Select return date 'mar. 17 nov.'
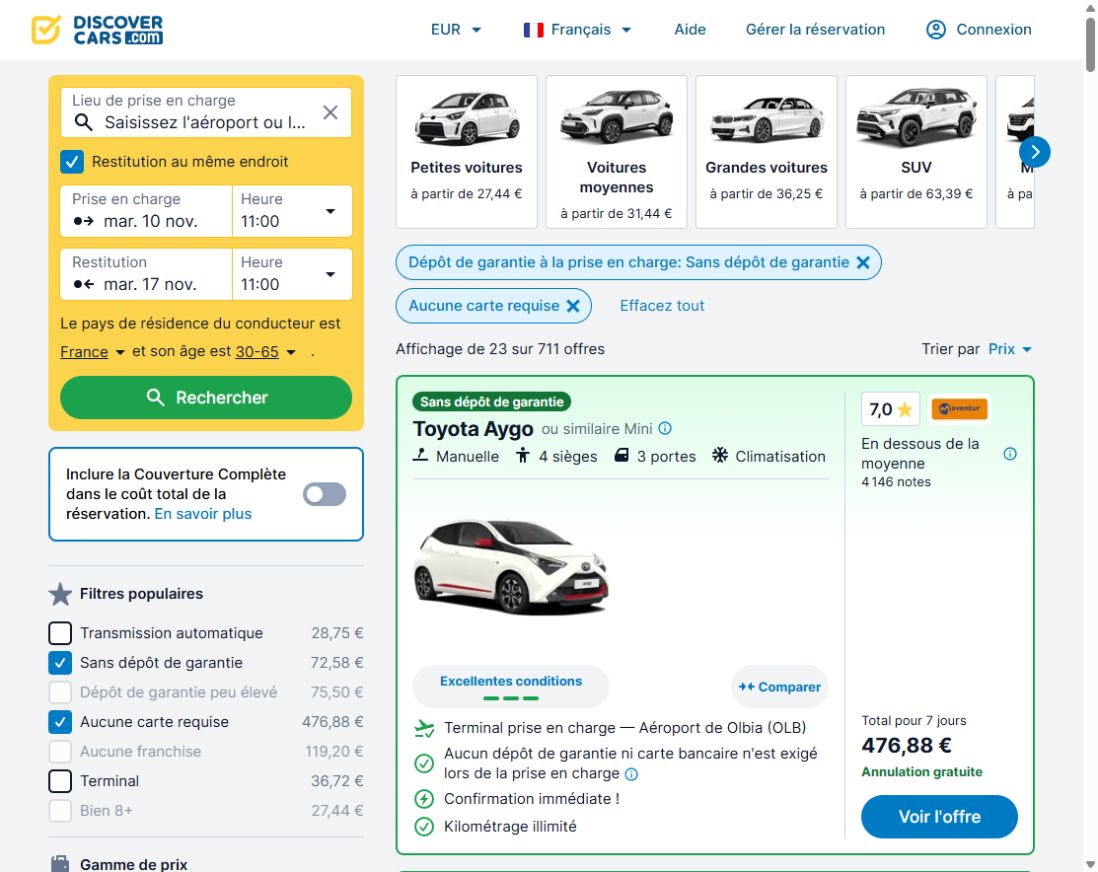Viewport: 1098px width, 872px height. tap(146, 274)
